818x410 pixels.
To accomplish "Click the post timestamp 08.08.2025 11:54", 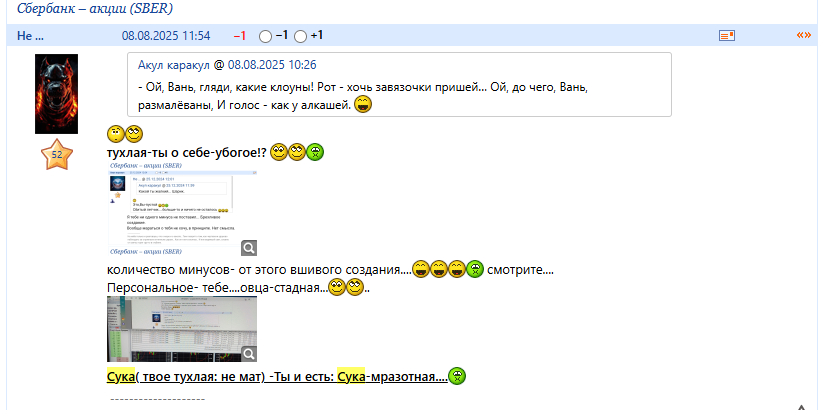I will tap(166, 35).
